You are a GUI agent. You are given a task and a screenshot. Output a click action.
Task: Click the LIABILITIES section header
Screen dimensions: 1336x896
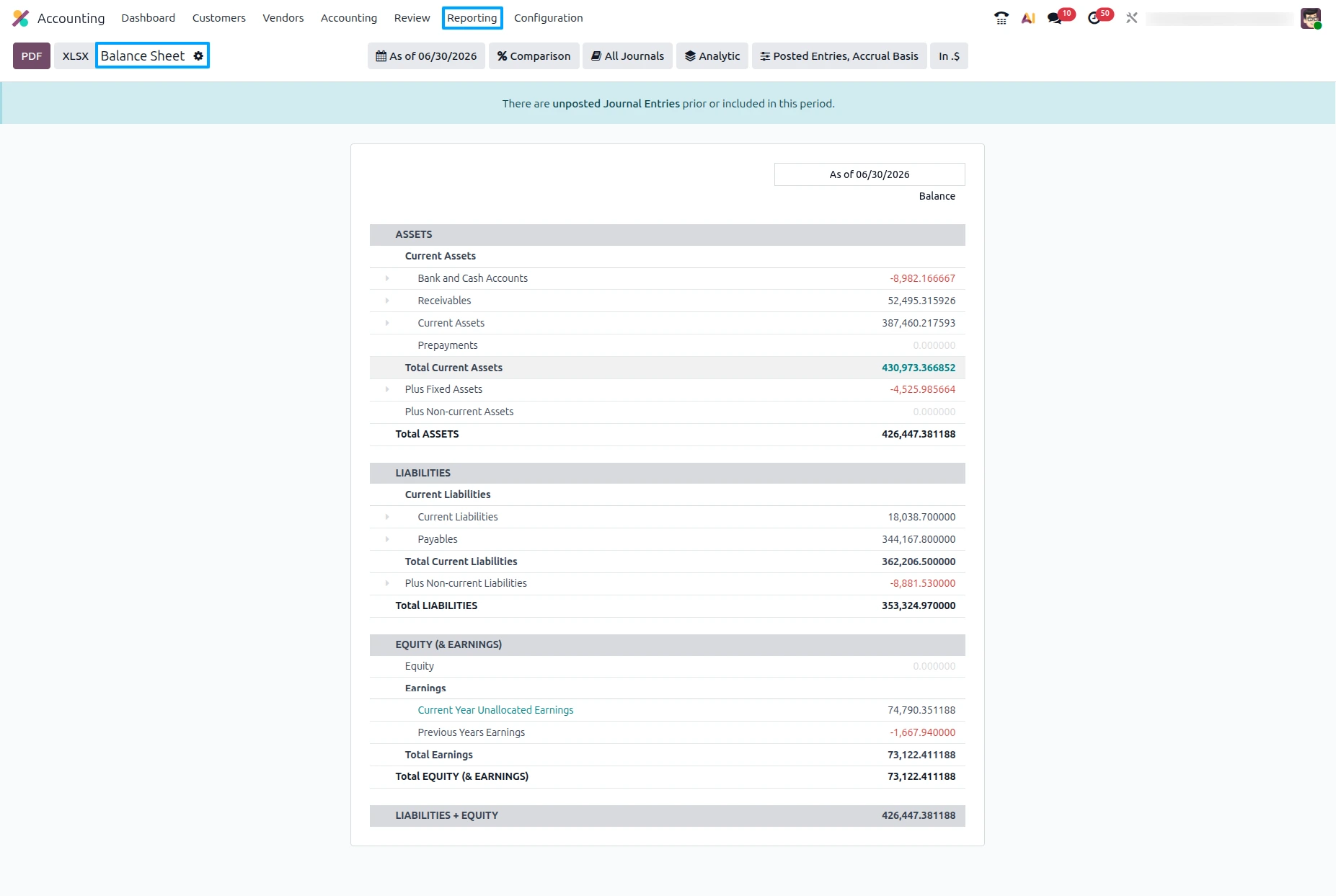668,473
